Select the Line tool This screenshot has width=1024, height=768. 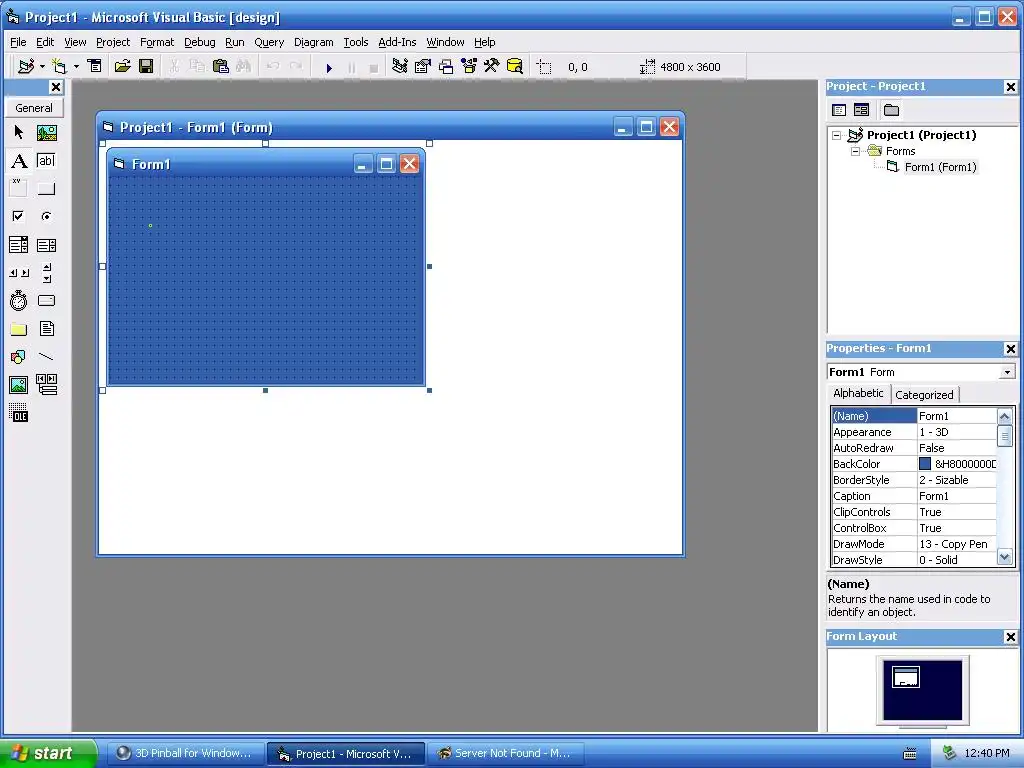tap(46, 357)
